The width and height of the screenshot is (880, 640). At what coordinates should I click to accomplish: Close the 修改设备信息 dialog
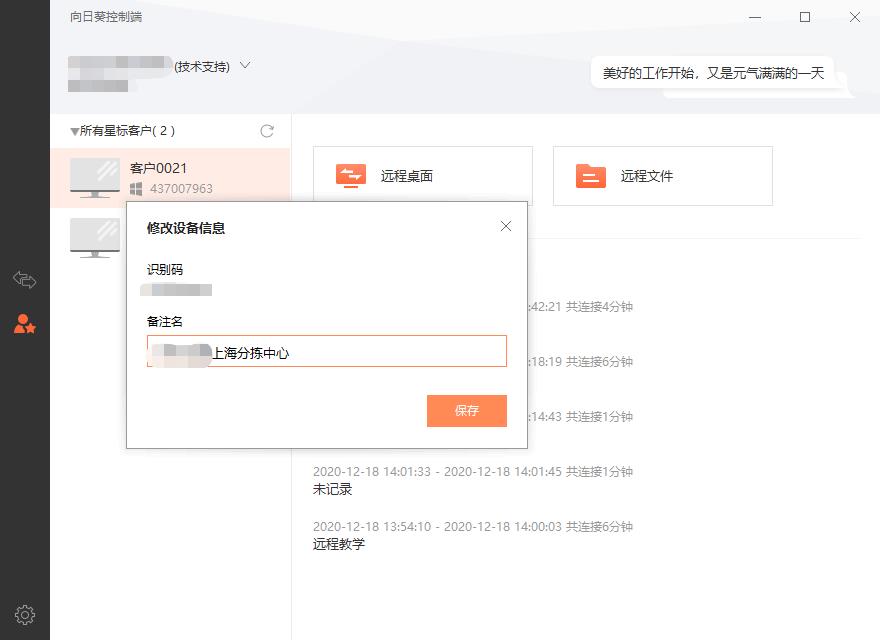click(506, 226)
